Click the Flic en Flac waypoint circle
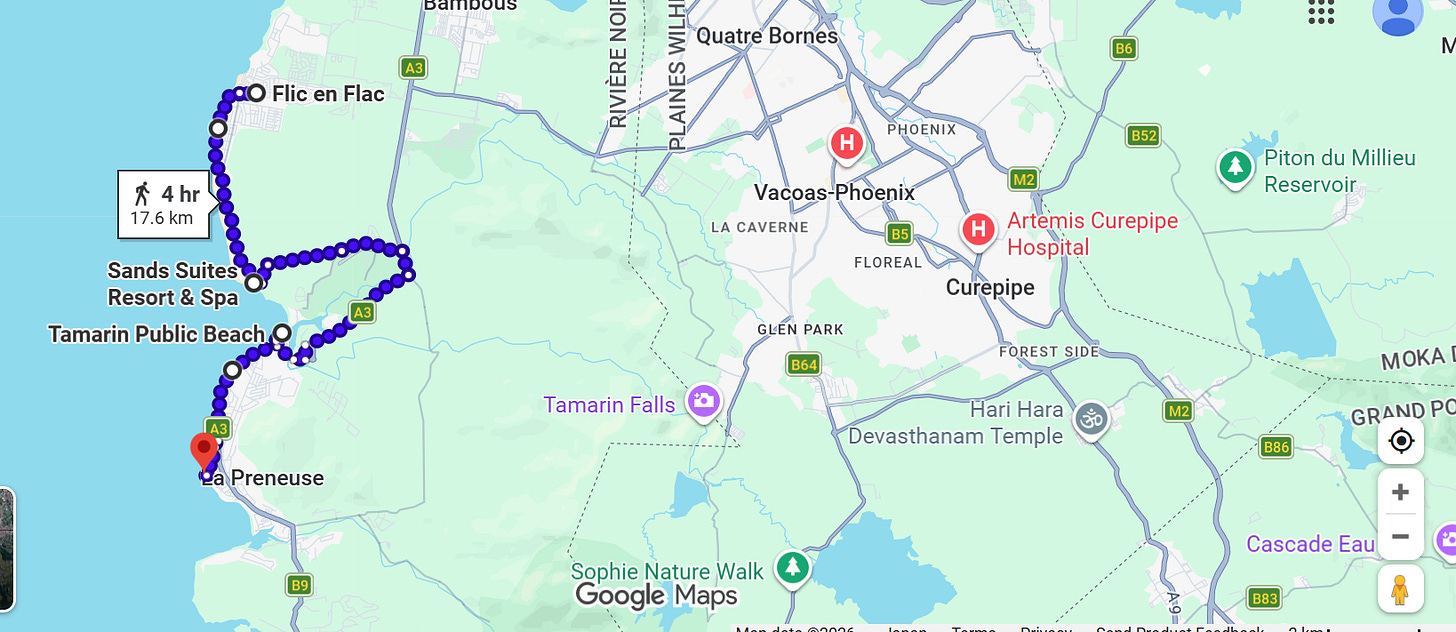Viewport: 1456px width, 632px height. [256, 93]
